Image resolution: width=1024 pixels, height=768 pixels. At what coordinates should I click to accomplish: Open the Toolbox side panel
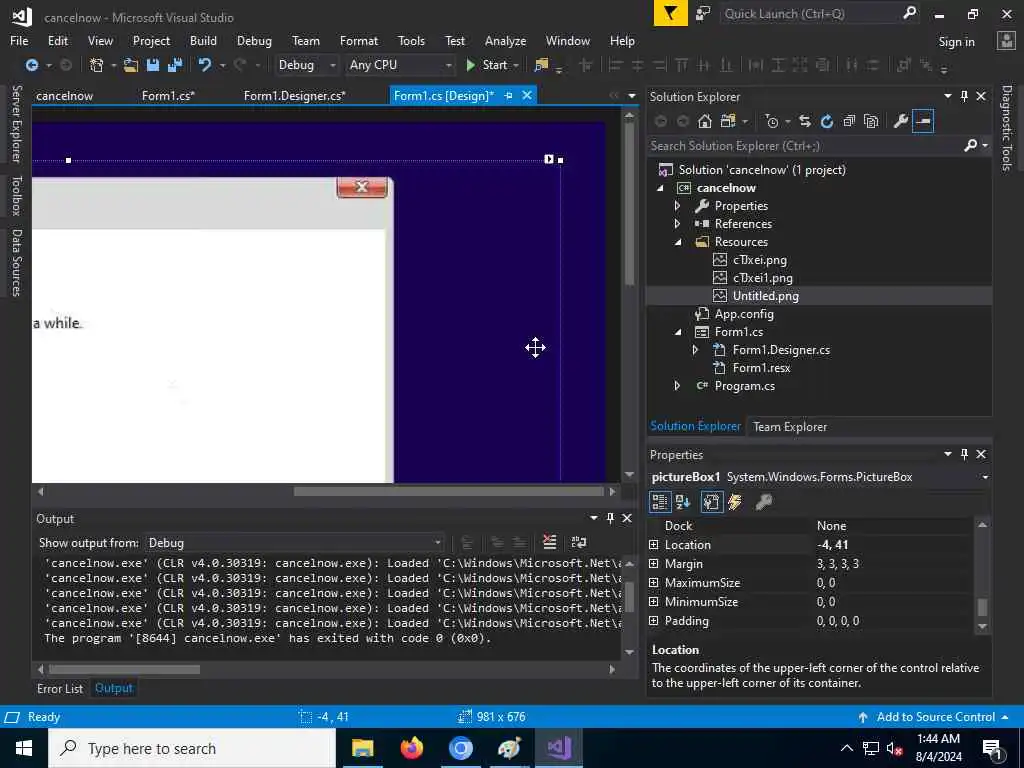click(16, 195)
